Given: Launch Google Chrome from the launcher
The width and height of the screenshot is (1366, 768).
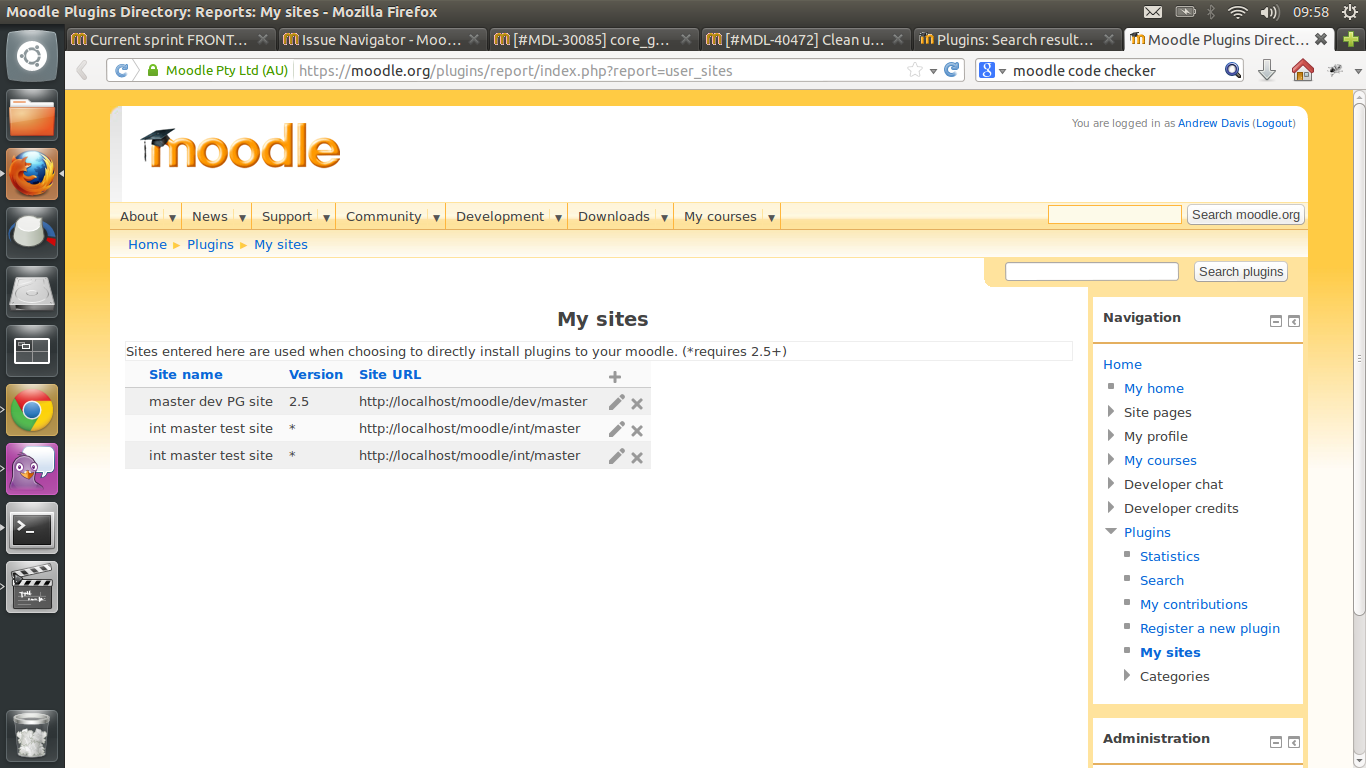Looking at the screenshot, I should tap(32, 410).
